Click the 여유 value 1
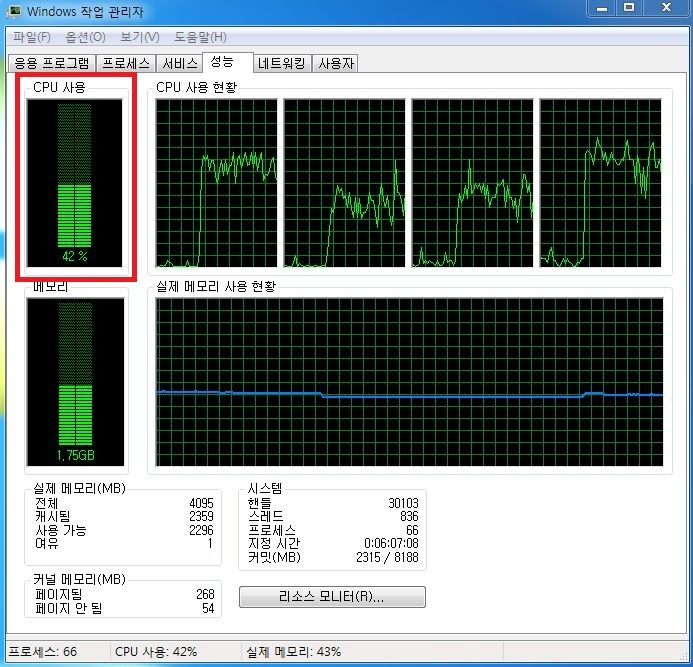 coord(210,543)
